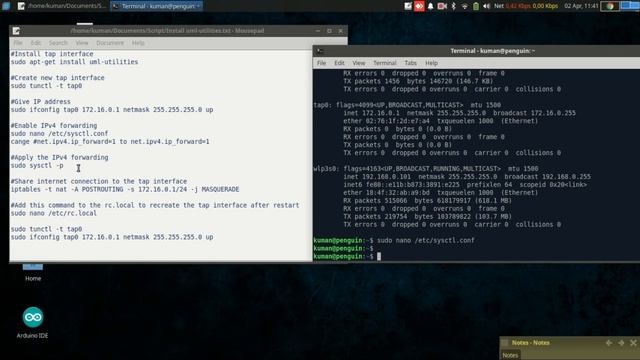Click the line 'sudo nano /etc/rc.local'

[54, 213]
